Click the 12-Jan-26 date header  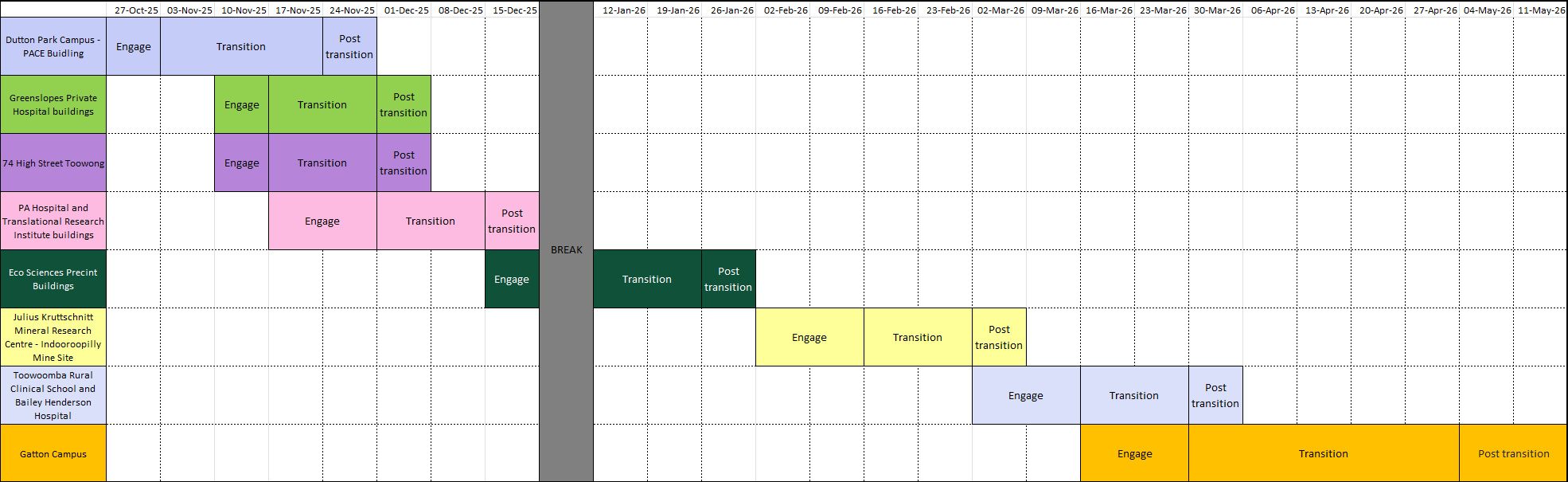(x=623, y=10)
